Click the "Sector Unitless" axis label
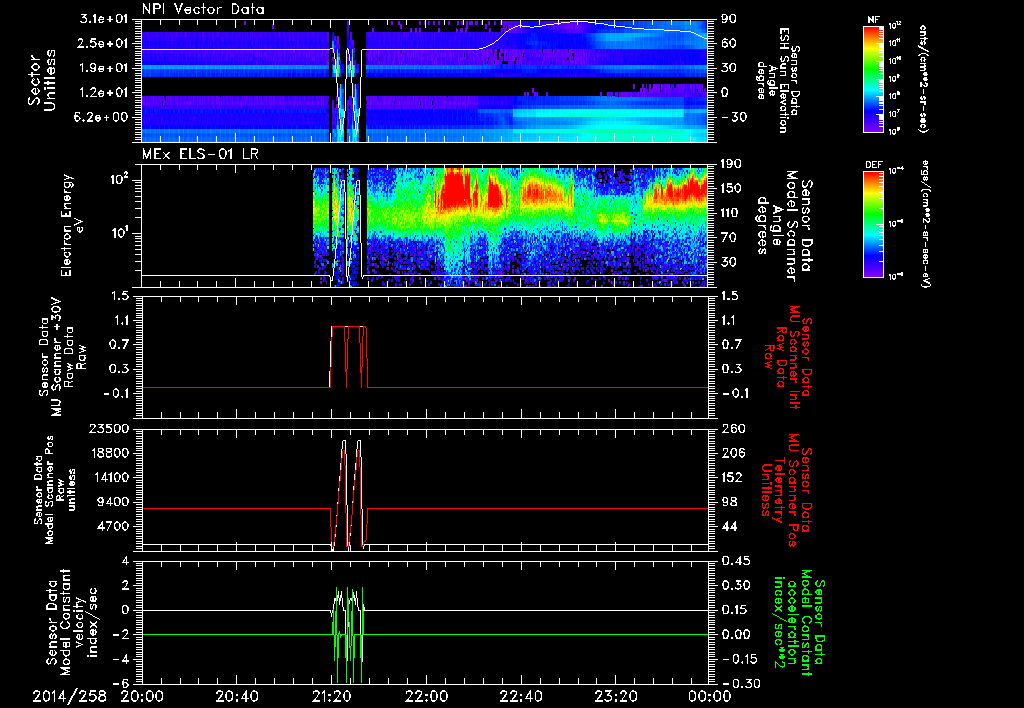Screen dimensions: 1024x708 (x=42, y=81)
